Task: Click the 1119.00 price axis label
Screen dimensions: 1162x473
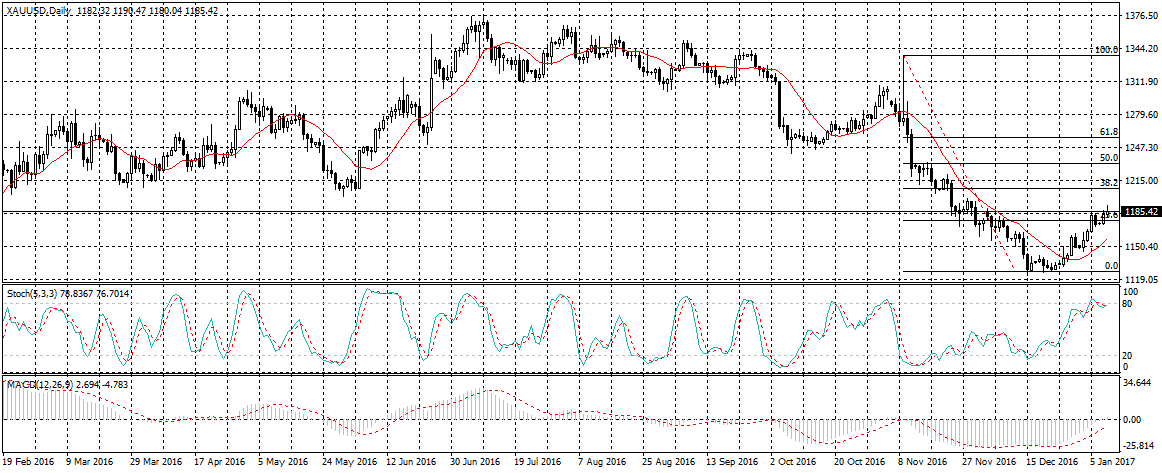Action: [x=1140, y=279]
